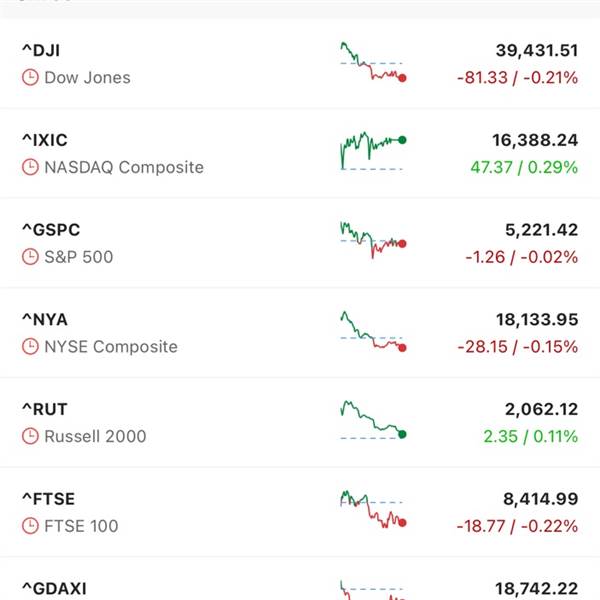Viewport: 600px width, 600px height.
Task: Select the ^IXIC ticker symbol
Action: click(x=45, y=140)
